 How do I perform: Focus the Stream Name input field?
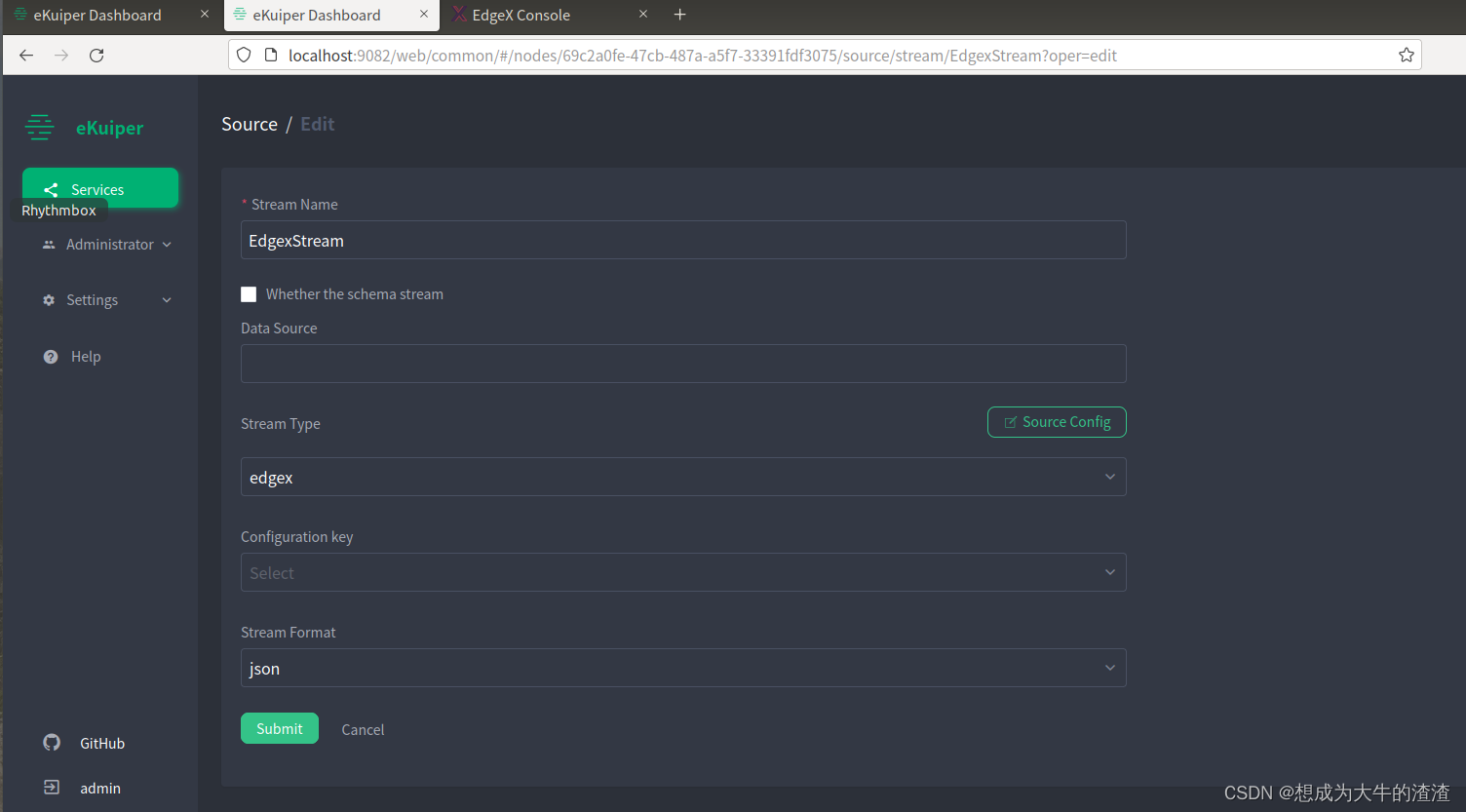click(x=683, y=240)
